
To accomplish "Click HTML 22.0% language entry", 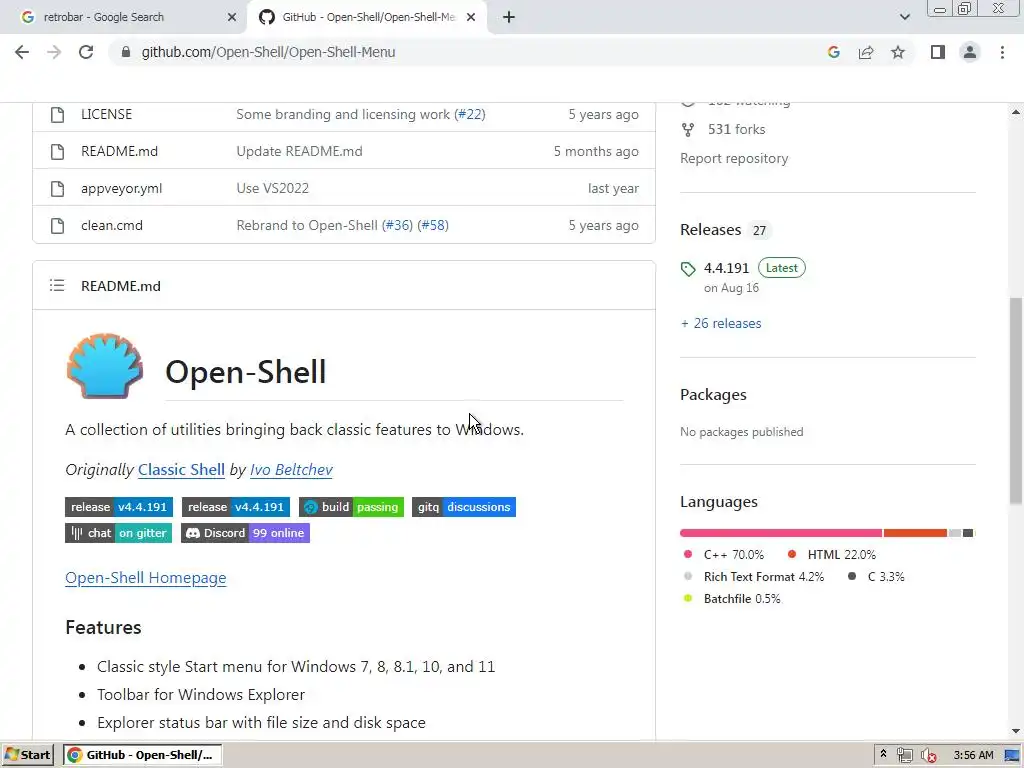I will (x=831, y=554).
